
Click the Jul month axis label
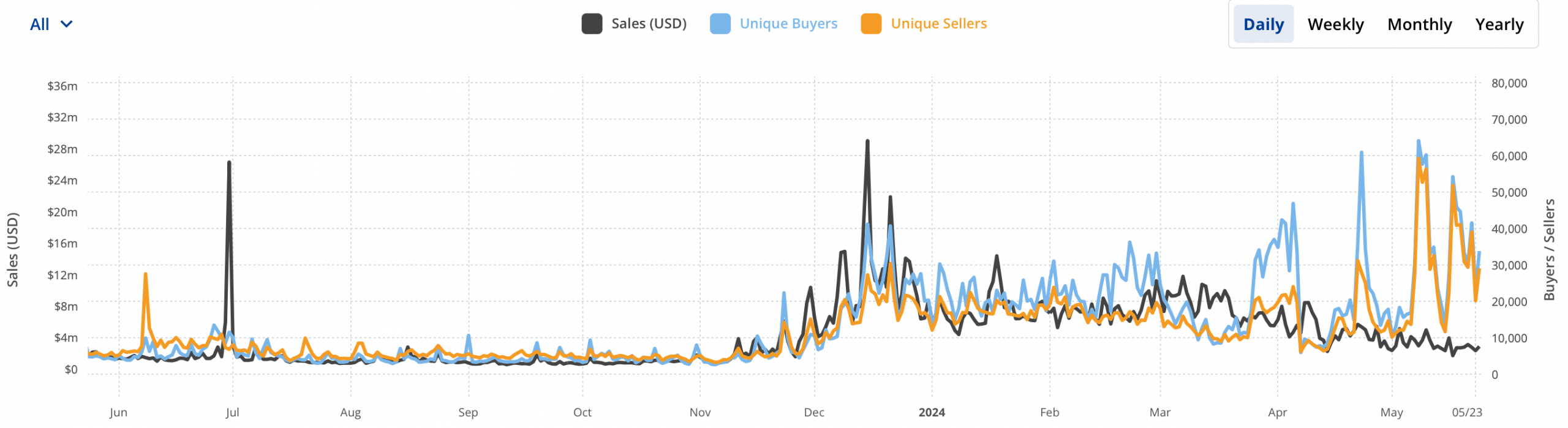[232, 412]
